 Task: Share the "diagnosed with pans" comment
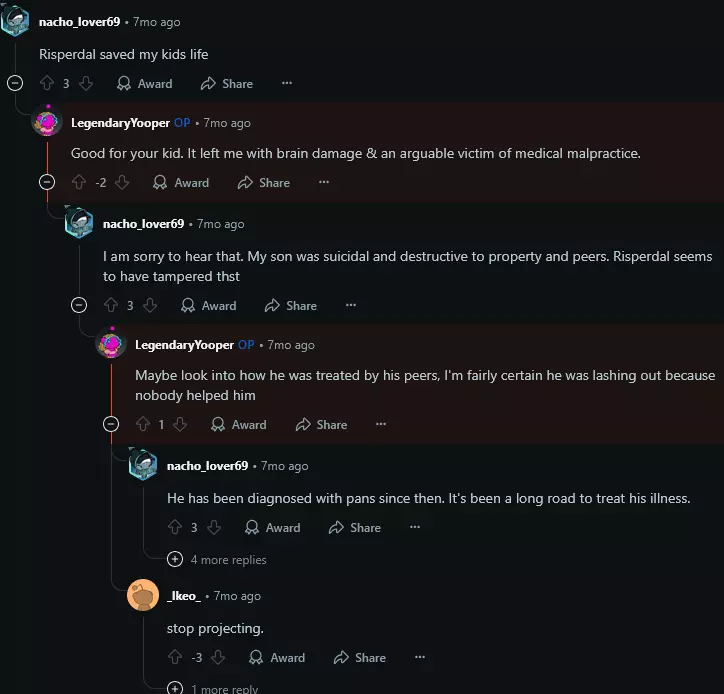(355, 527)
